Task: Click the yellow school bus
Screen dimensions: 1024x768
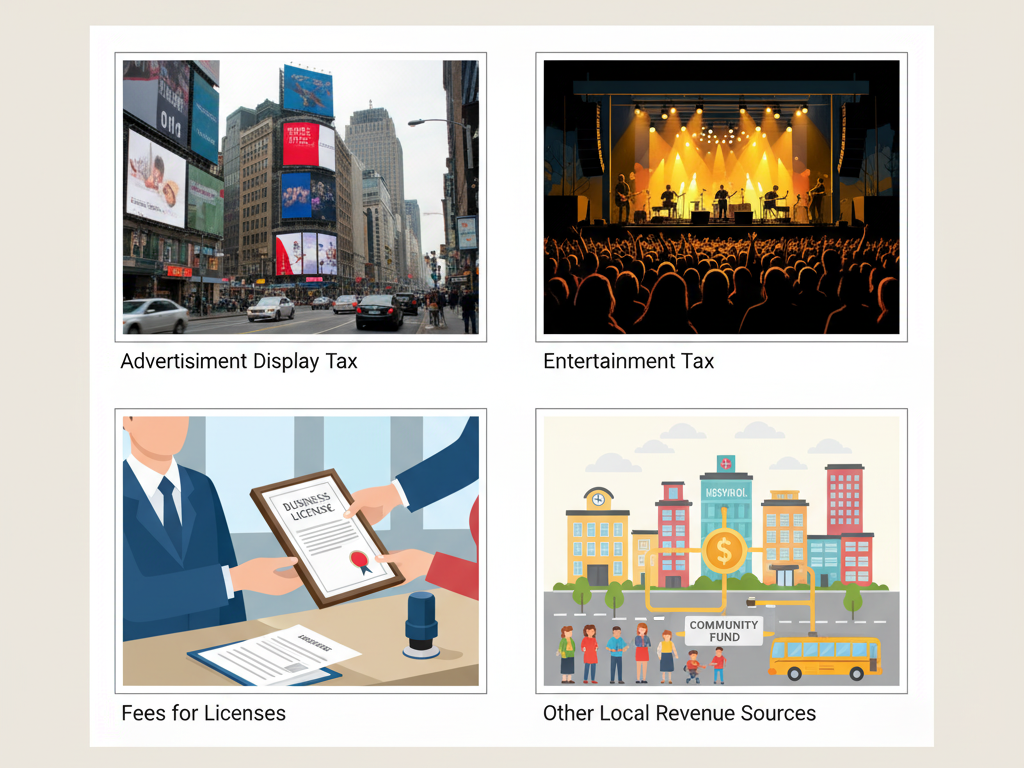Action: 824,657
